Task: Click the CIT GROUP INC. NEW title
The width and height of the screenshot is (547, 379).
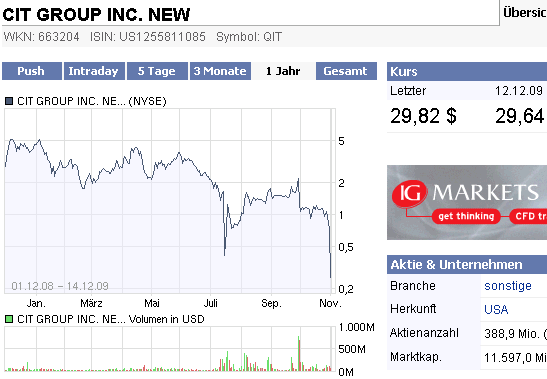Action: (96, 15)
